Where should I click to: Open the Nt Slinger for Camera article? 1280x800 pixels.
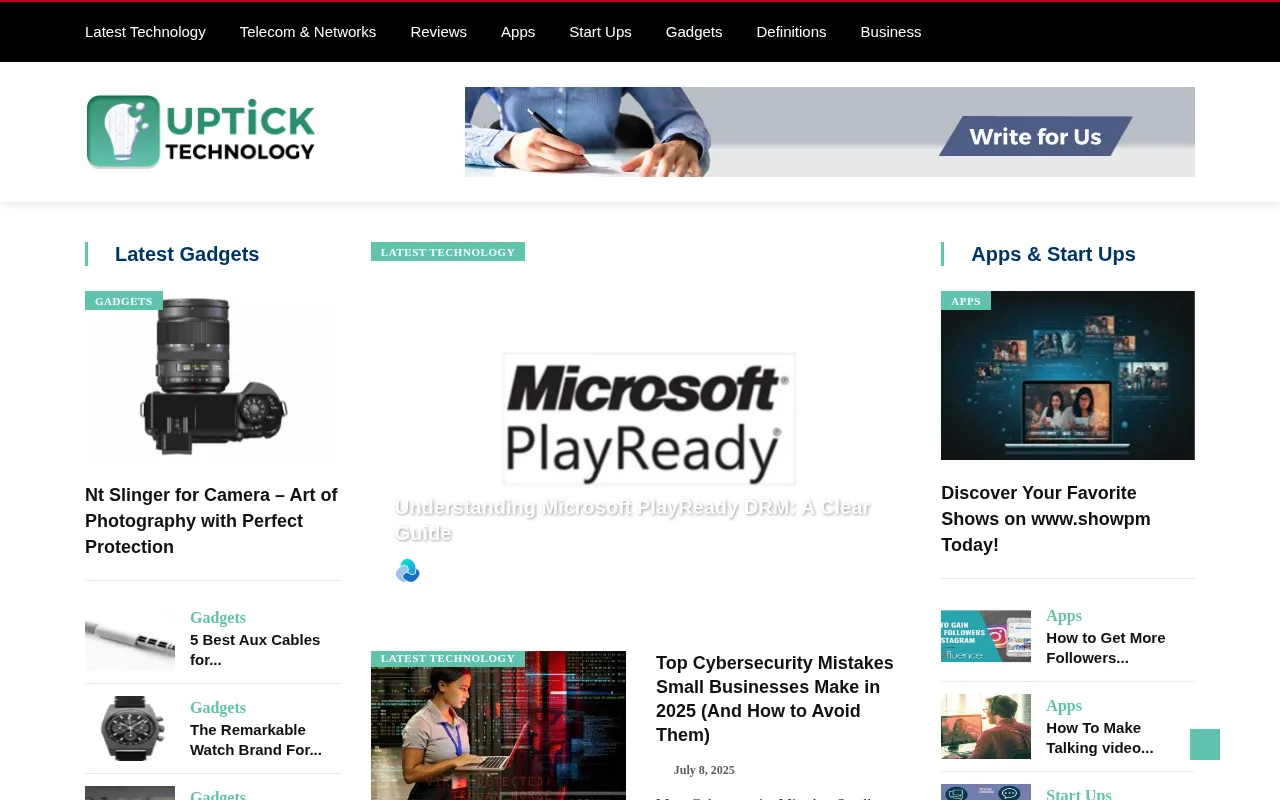point(211,521)
